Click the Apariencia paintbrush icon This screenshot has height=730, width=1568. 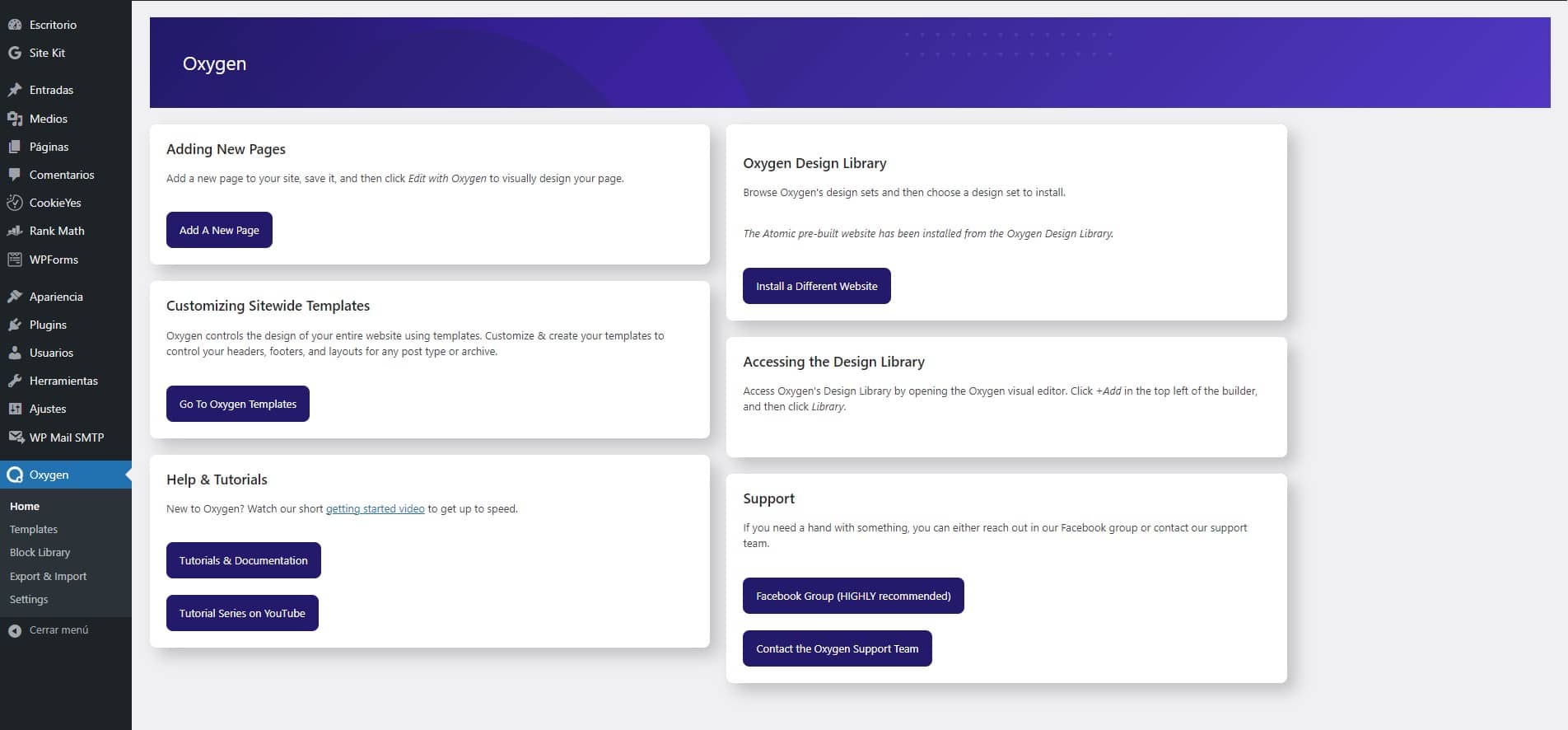[15, 297]
